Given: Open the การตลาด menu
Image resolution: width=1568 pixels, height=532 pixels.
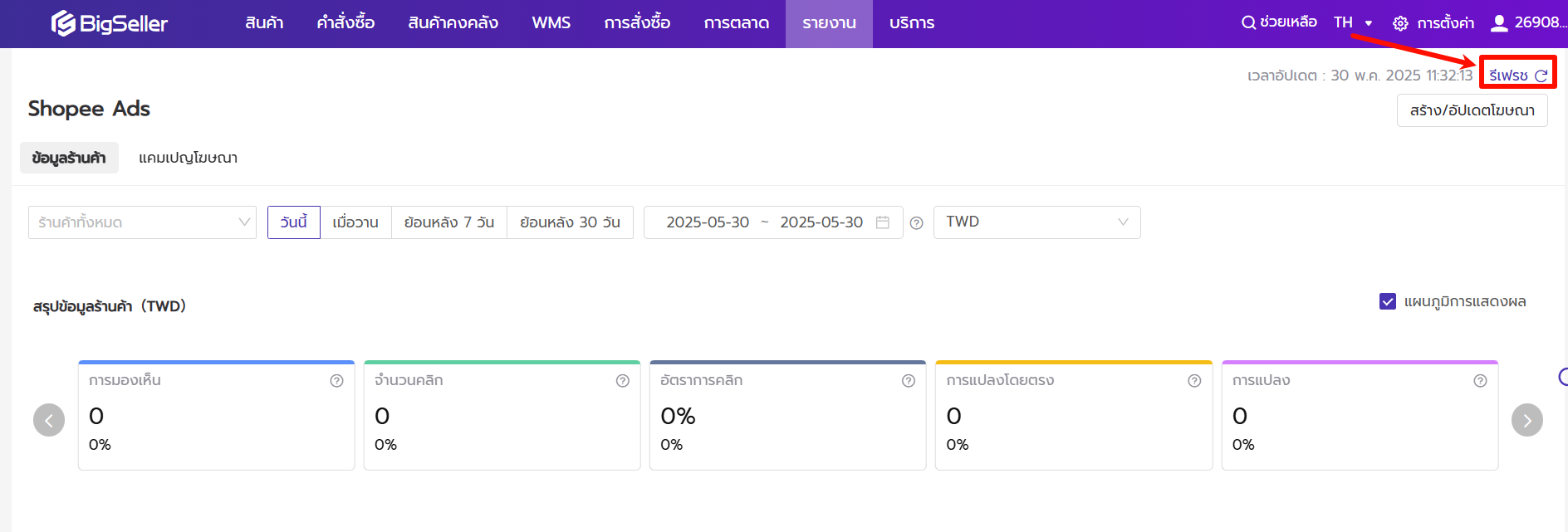Looking at the screenshot, I should point(737,23).
